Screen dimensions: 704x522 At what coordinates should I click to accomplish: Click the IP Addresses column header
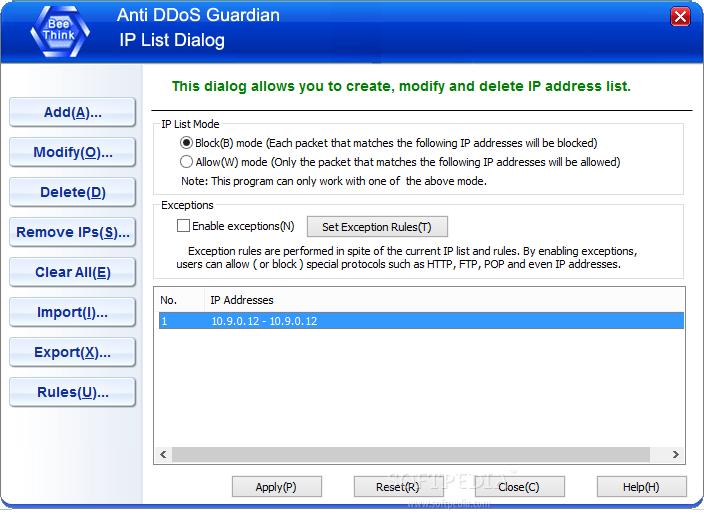tap(444, 300)
